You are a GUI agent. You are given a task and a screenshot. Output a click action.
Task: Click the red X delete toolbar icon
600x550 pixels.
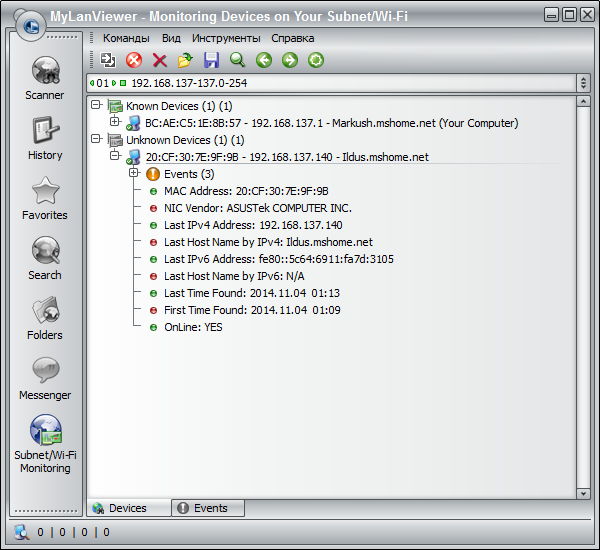click(x=159, y=61)
